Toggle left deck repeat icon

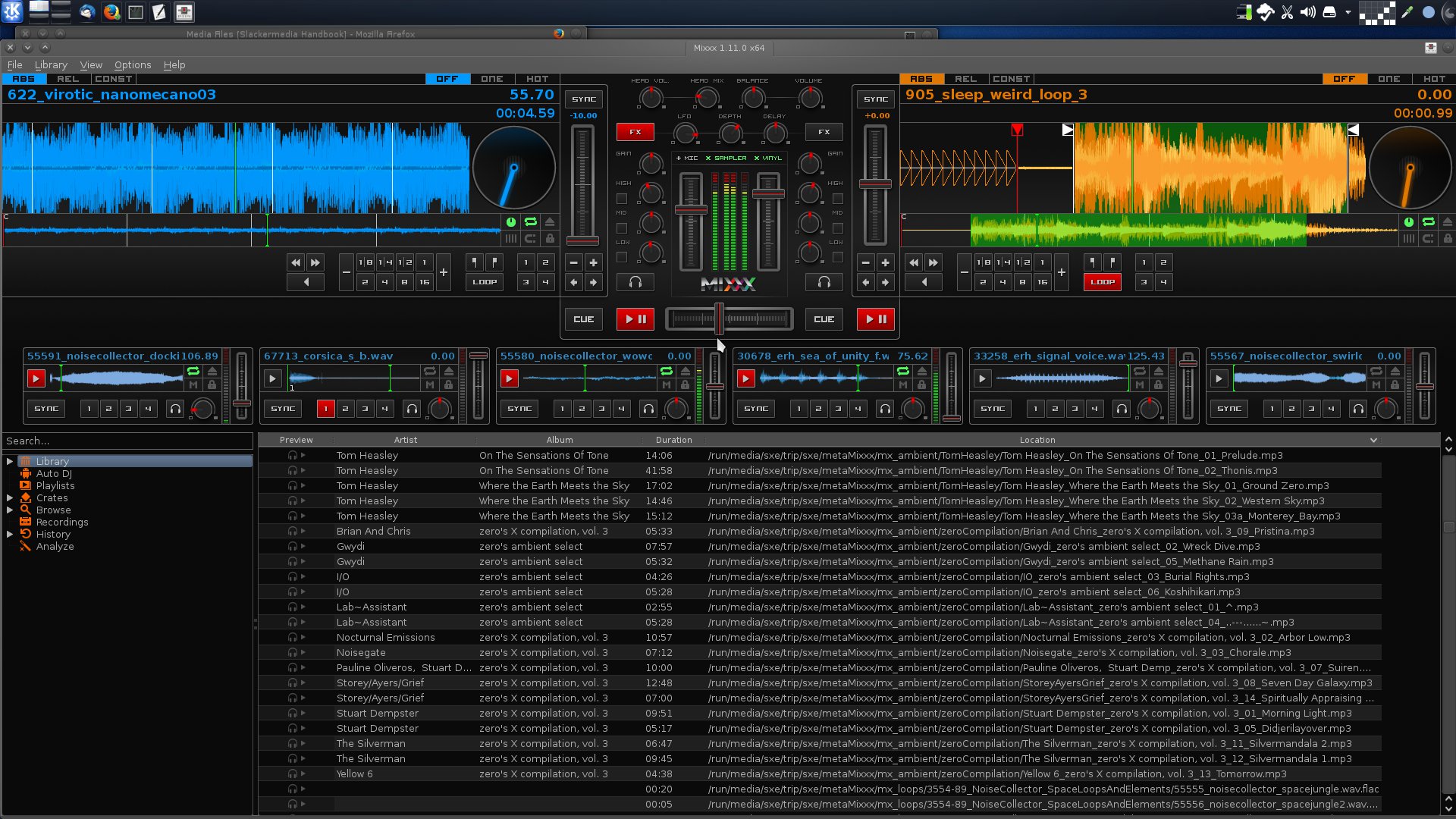click(531, 222)
